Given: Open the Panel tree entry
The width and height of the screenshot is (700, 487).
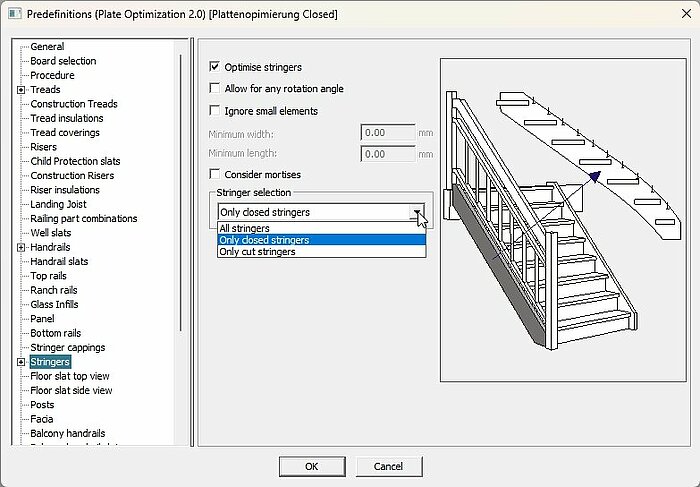Looking at the screenshot, I should [x=42, y=319].
